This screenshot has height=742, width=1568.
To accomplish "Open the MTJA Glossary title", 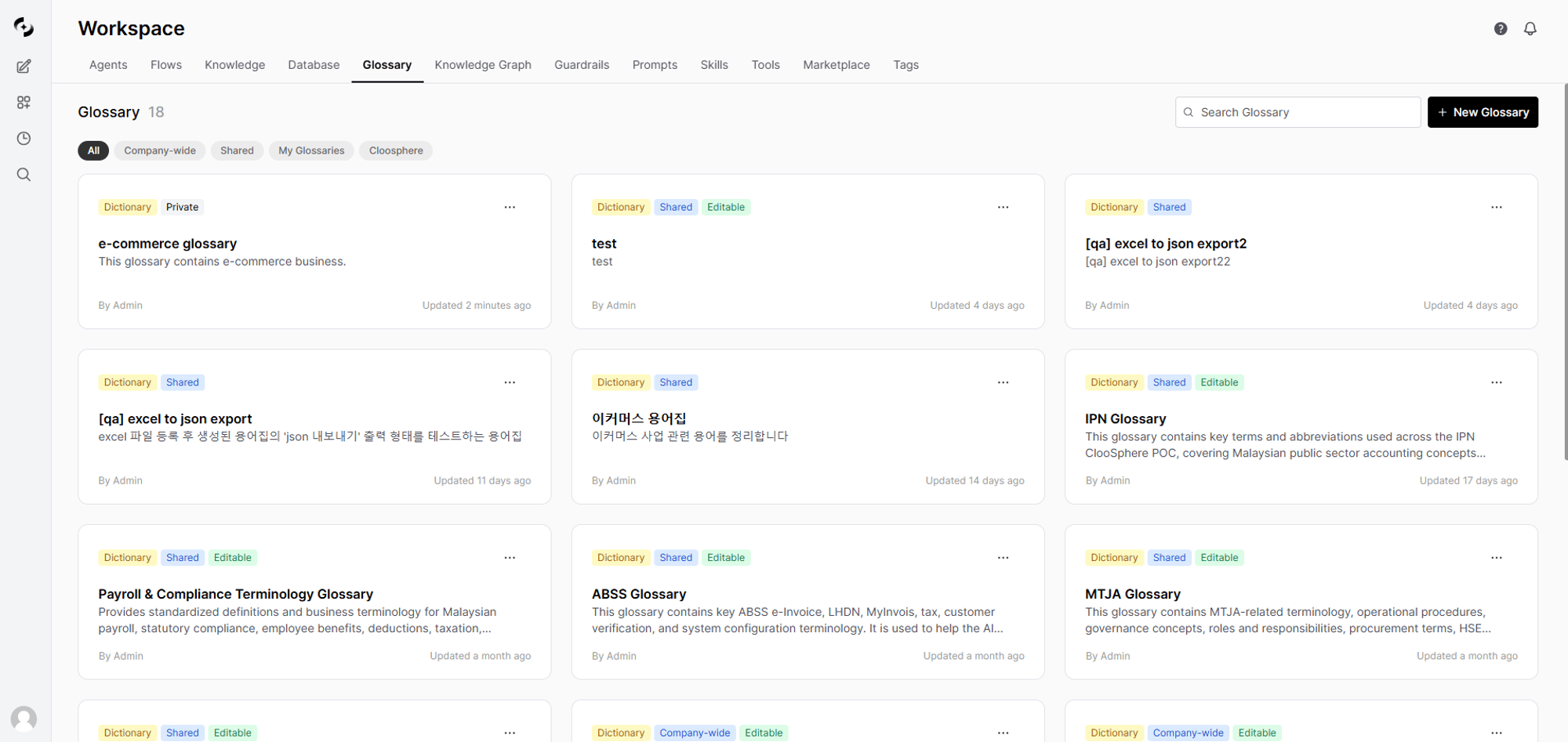I will [x=1133, y=594].
